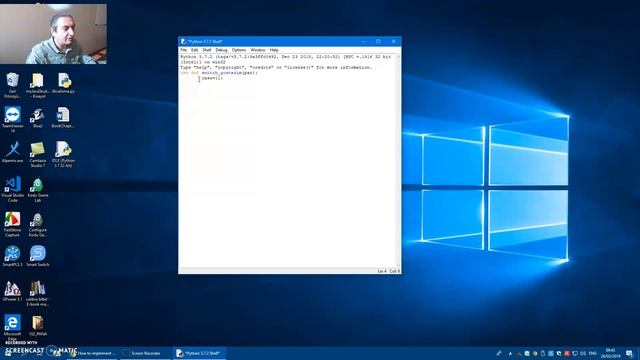Image resolution: width=640 pixels, height=360 pixels.
Task: Select the Alpemix.exe desktop icon
Action: click(13, 152)
